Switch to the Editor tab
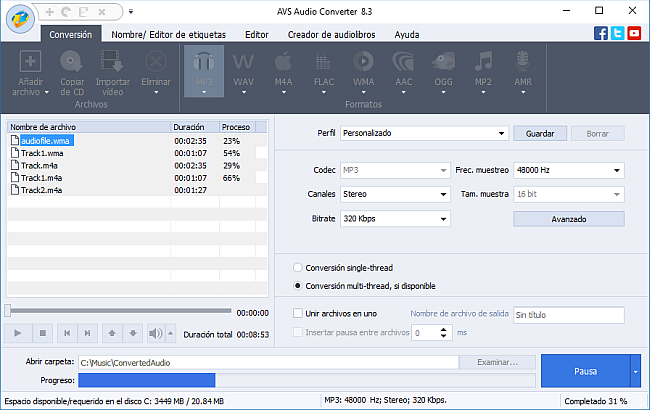Image resolution: width=650 pixels, height=410 pixels. pyautogui.click(x=257, y=34)
